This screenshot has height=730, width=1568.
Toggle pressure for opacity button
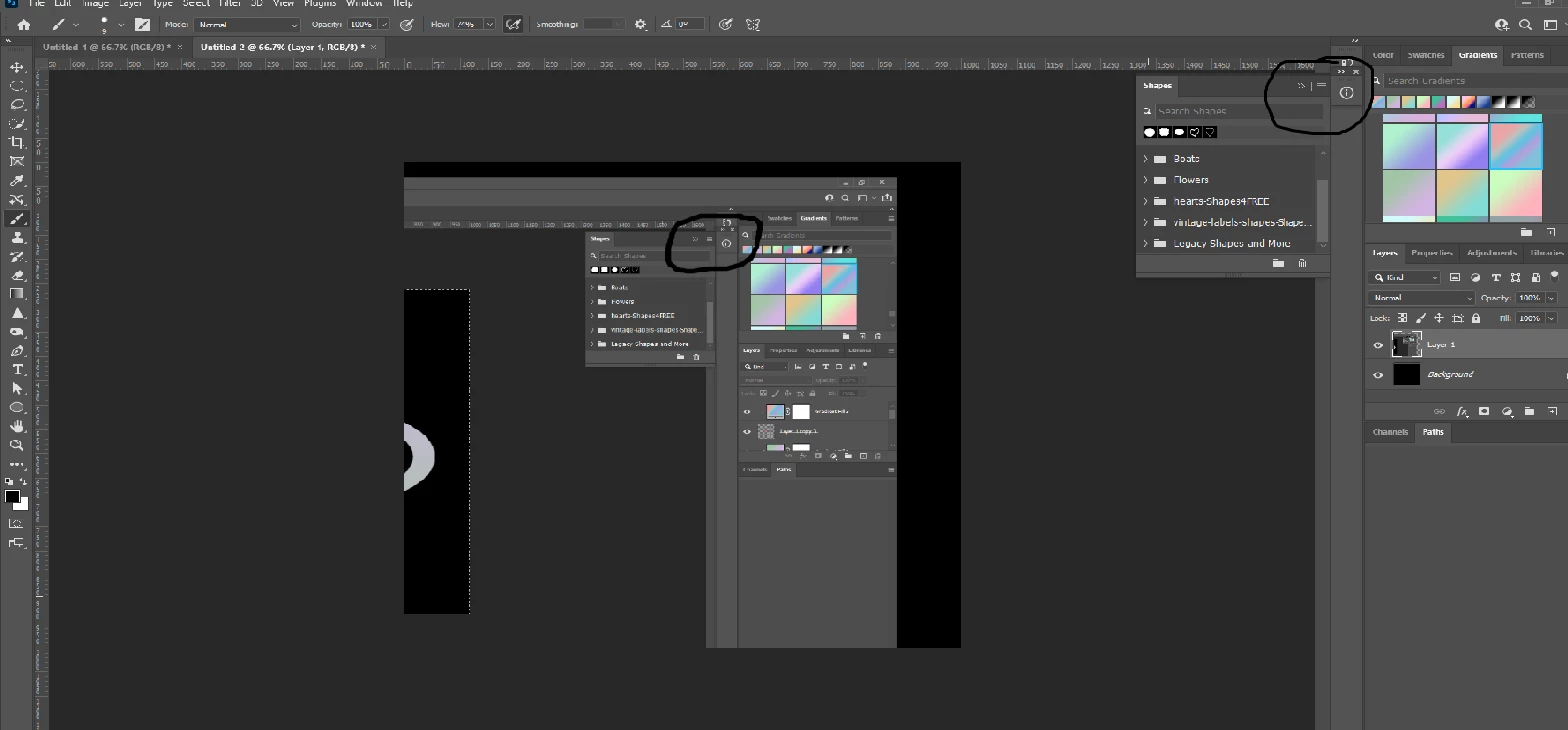406,25
